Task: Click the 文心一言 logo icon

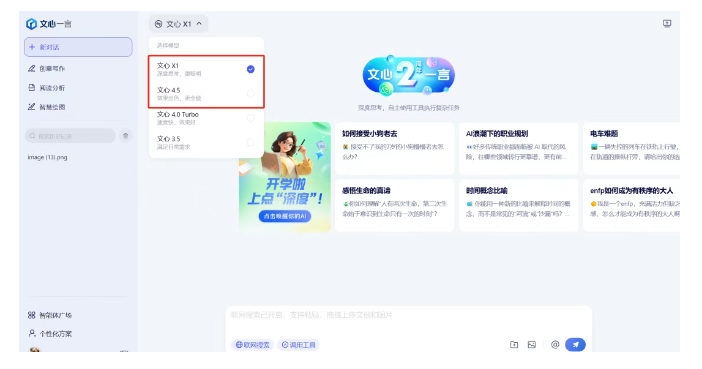Action: [31, 24]
